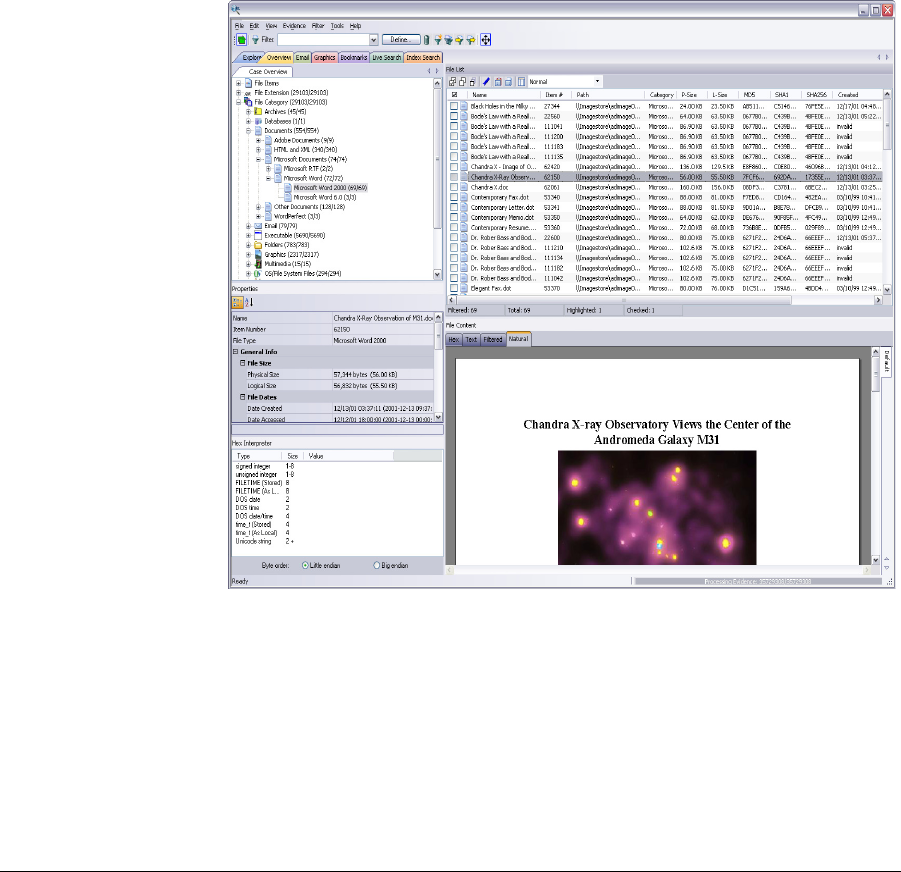Click the Define... button
Screen dimensions: 901x872
click(401, 40)
